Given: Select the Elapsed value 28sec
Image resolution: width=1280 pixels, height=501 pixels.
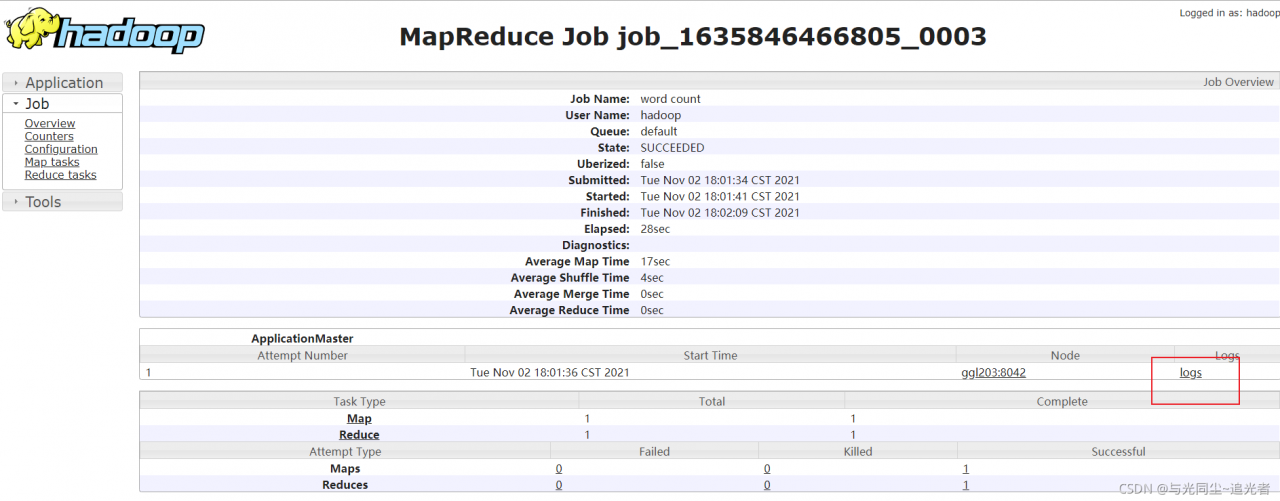Looking at the screenshot, I should [655, 229].
